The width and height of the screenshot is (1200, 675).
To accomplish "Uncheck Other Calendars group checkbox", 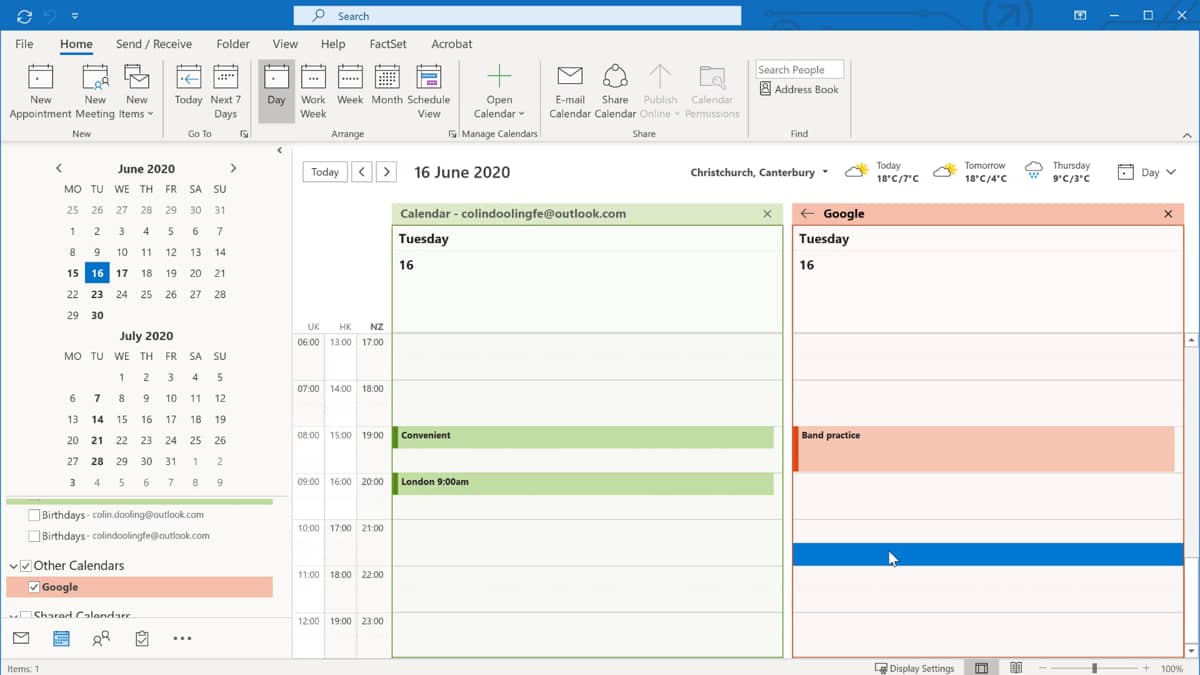I will 26,566.
